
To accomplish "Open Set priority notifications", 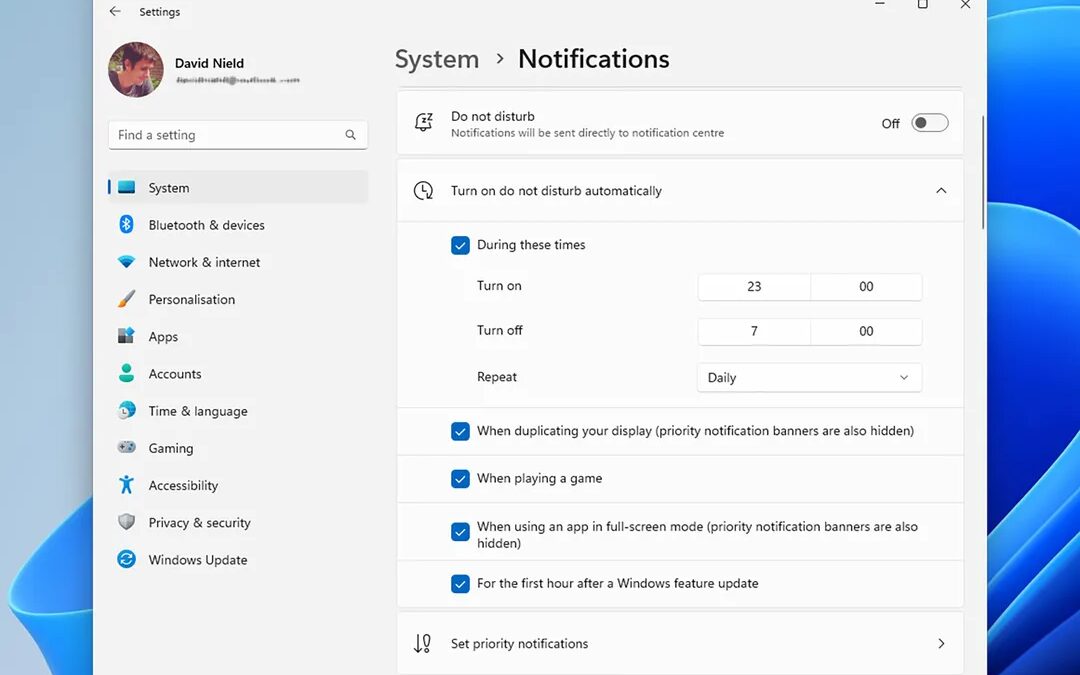I will [680, 644].
